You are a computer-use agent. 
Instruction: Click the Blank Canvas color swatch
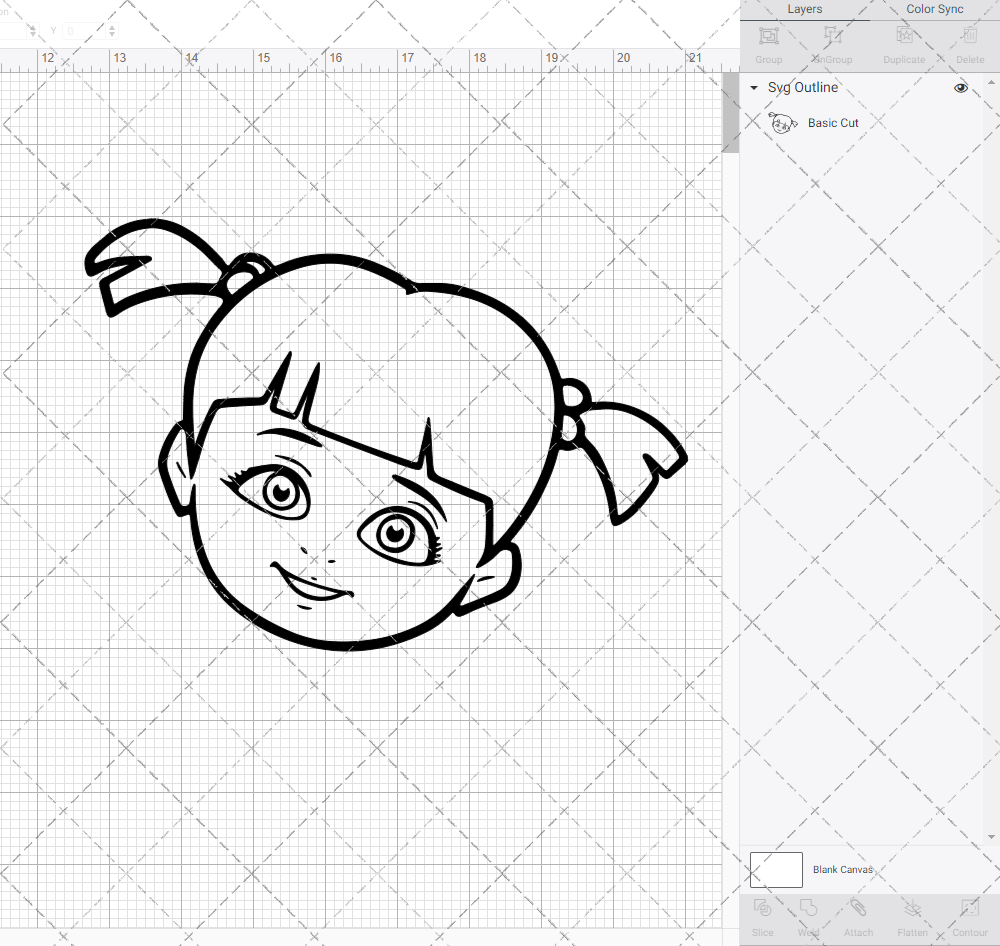pyautogui.click(x=776, y=870)
